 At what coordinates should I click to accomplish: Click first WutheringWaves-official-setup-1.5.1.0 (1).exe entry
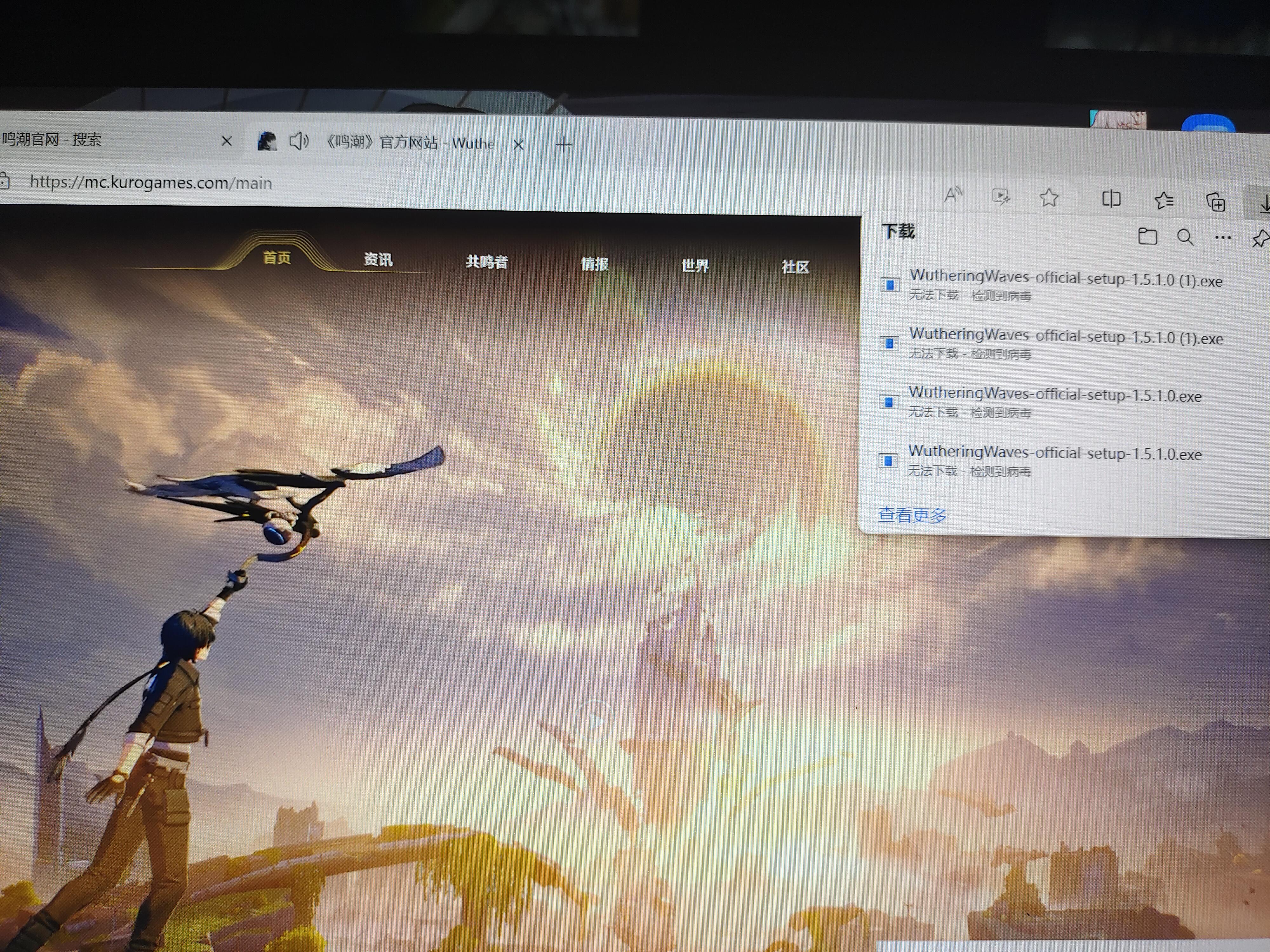tap(1065, 285)
